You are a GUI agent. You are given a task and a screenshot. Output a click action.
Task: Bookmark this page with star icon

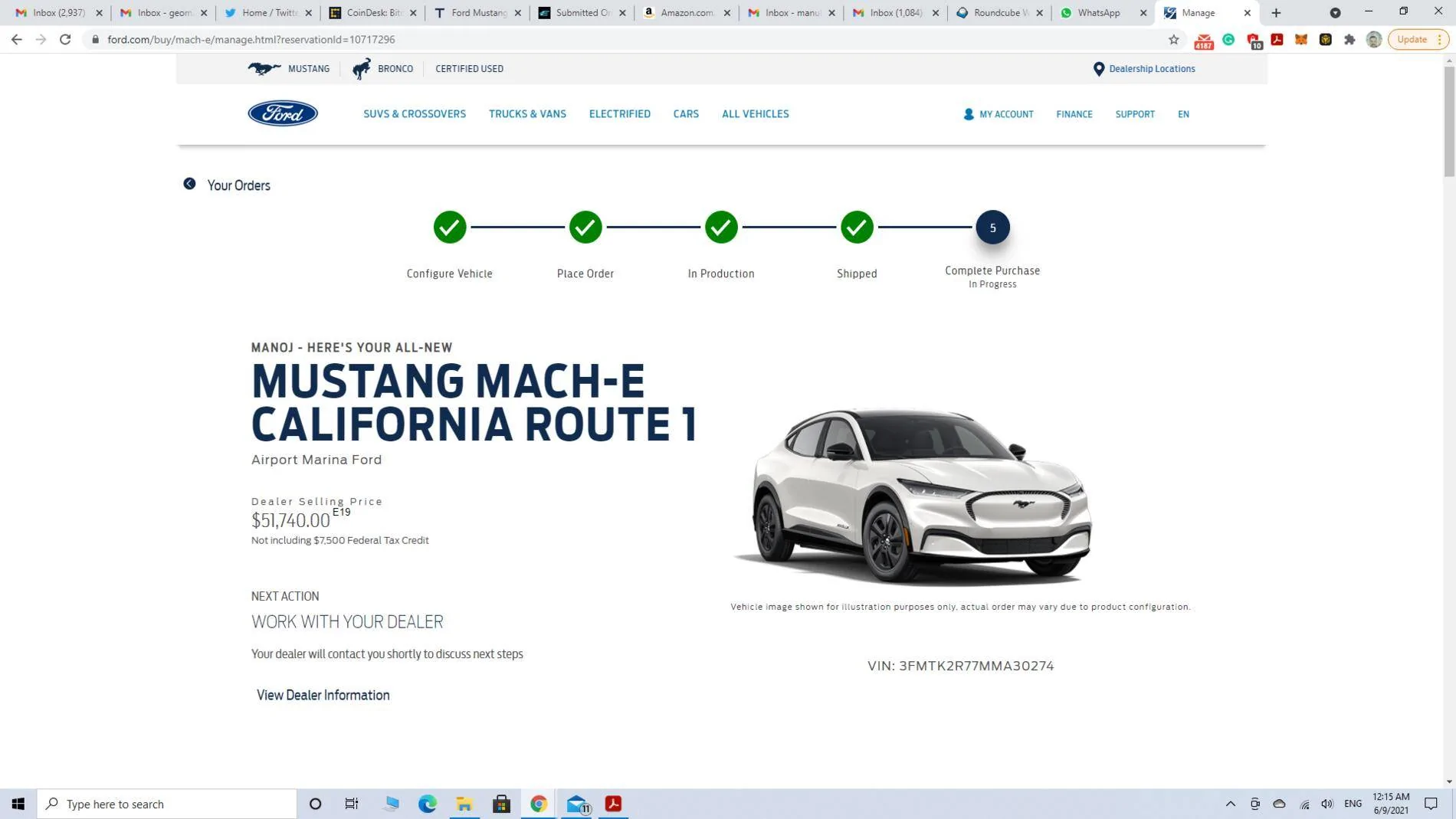[x=1173, y=39]
